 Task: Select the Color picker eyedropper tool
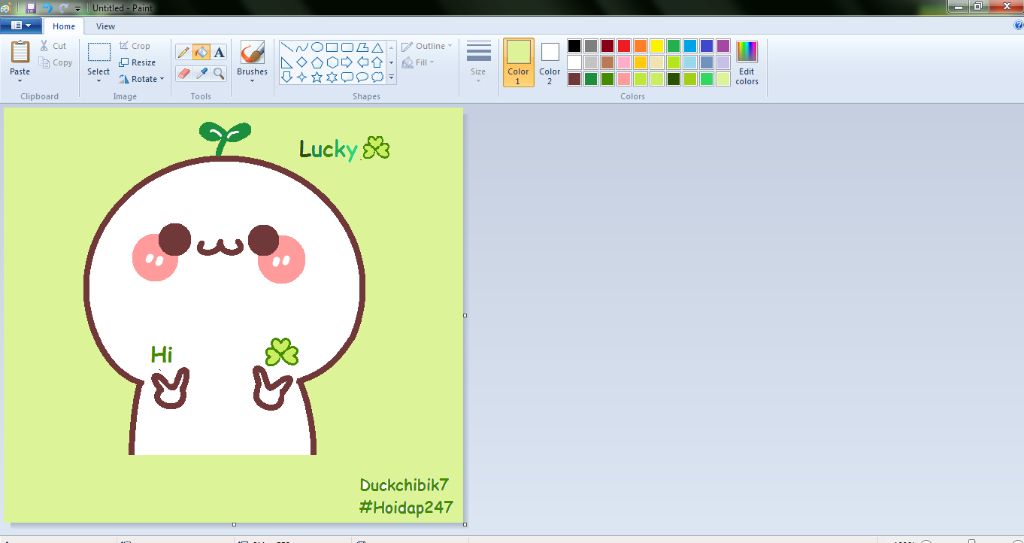pos(201,73)
